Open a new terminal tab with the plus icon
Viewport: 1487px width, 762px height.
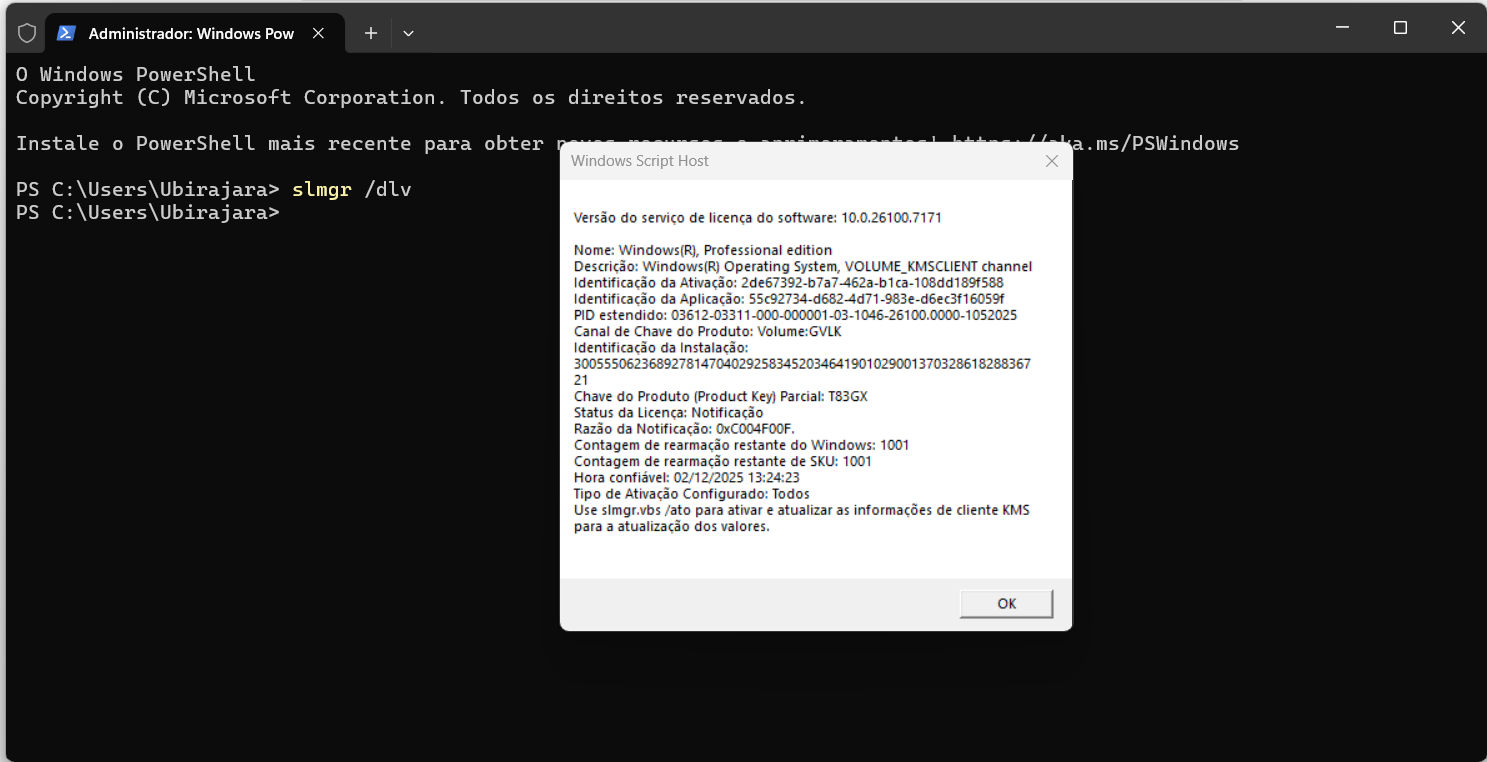coord(371,33)
